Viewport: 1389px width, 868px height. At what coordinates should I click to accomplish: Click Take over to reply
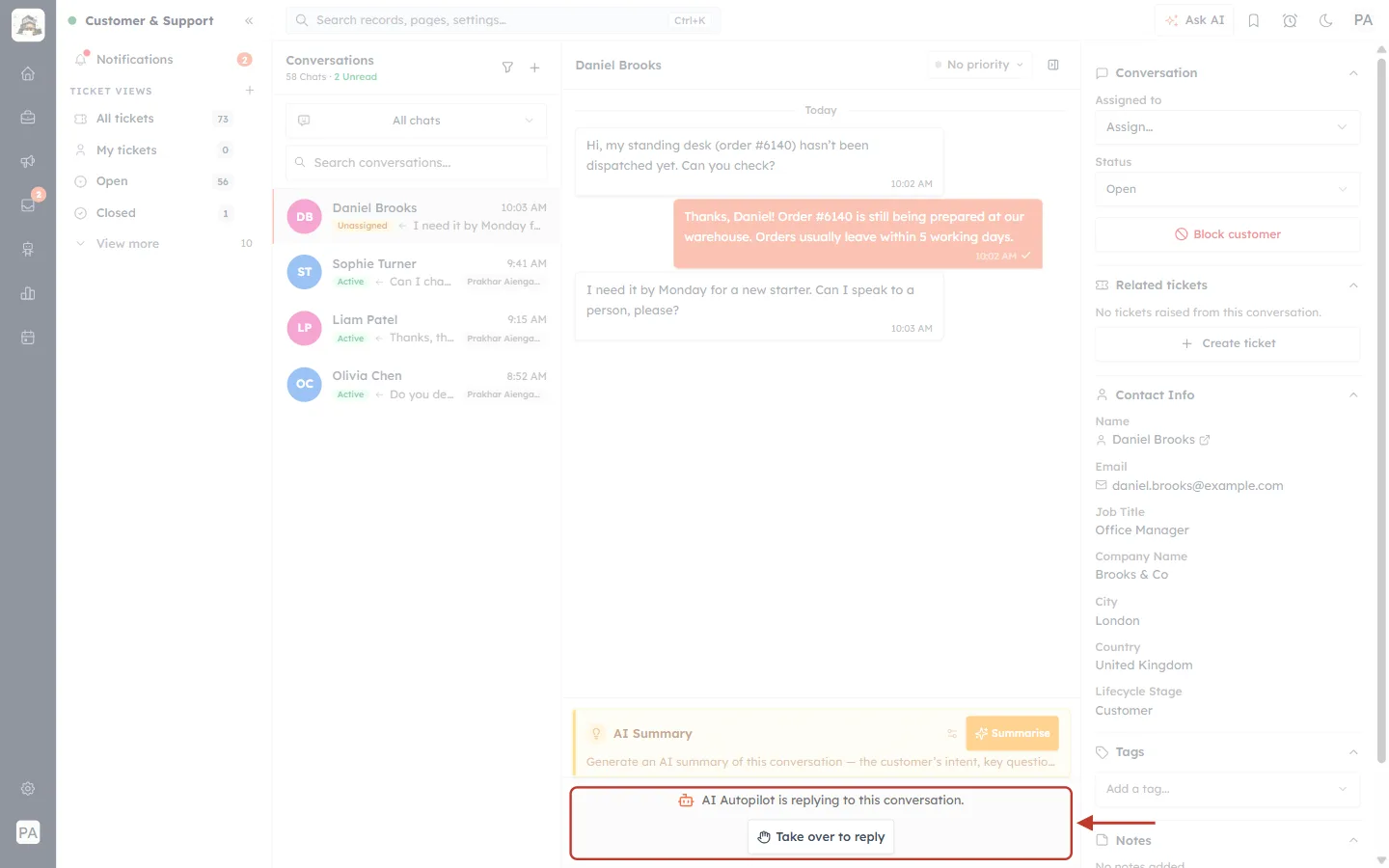tap(821, 837)
